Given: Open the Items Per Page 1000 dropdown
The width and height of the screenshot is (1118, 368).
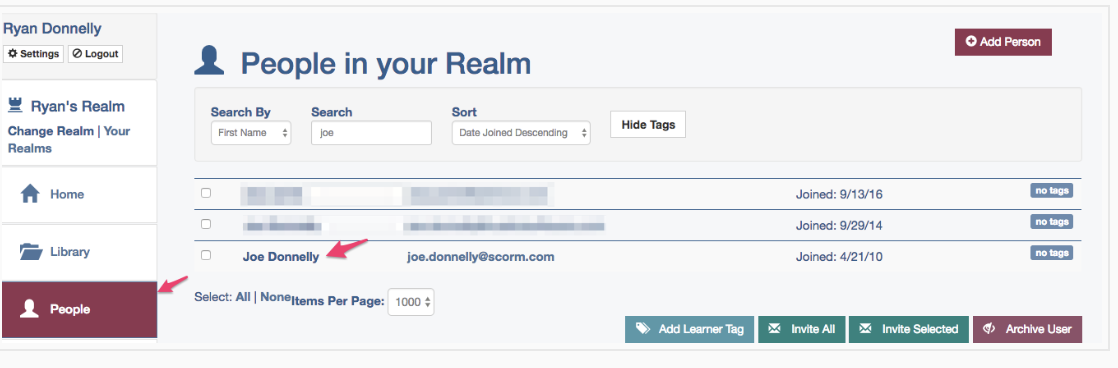Looking at the screenshot, I should click(x=411, y=302).
